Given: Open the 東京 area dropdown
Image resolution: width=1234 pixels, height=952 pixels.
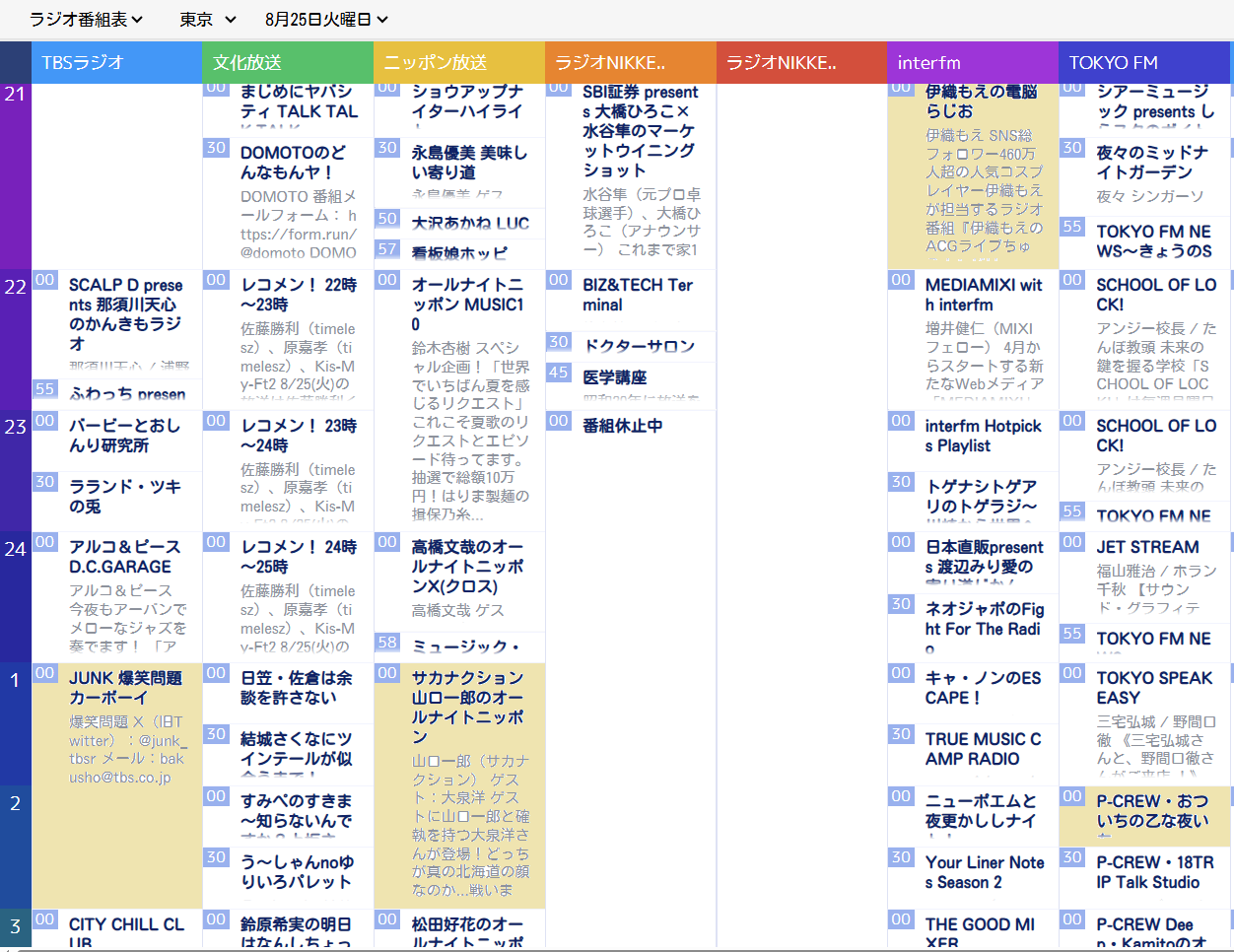Looking at the screenshot, I should click(208, 19).
